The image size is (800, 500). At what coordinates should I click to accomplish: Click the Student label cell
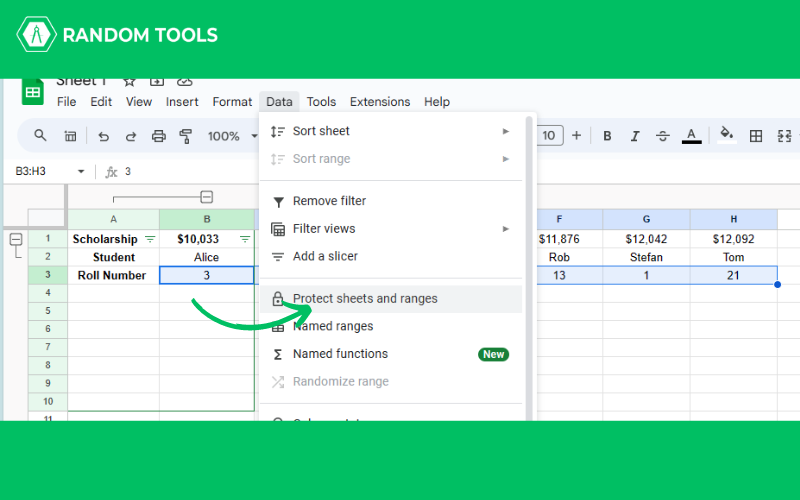(113, 257)
